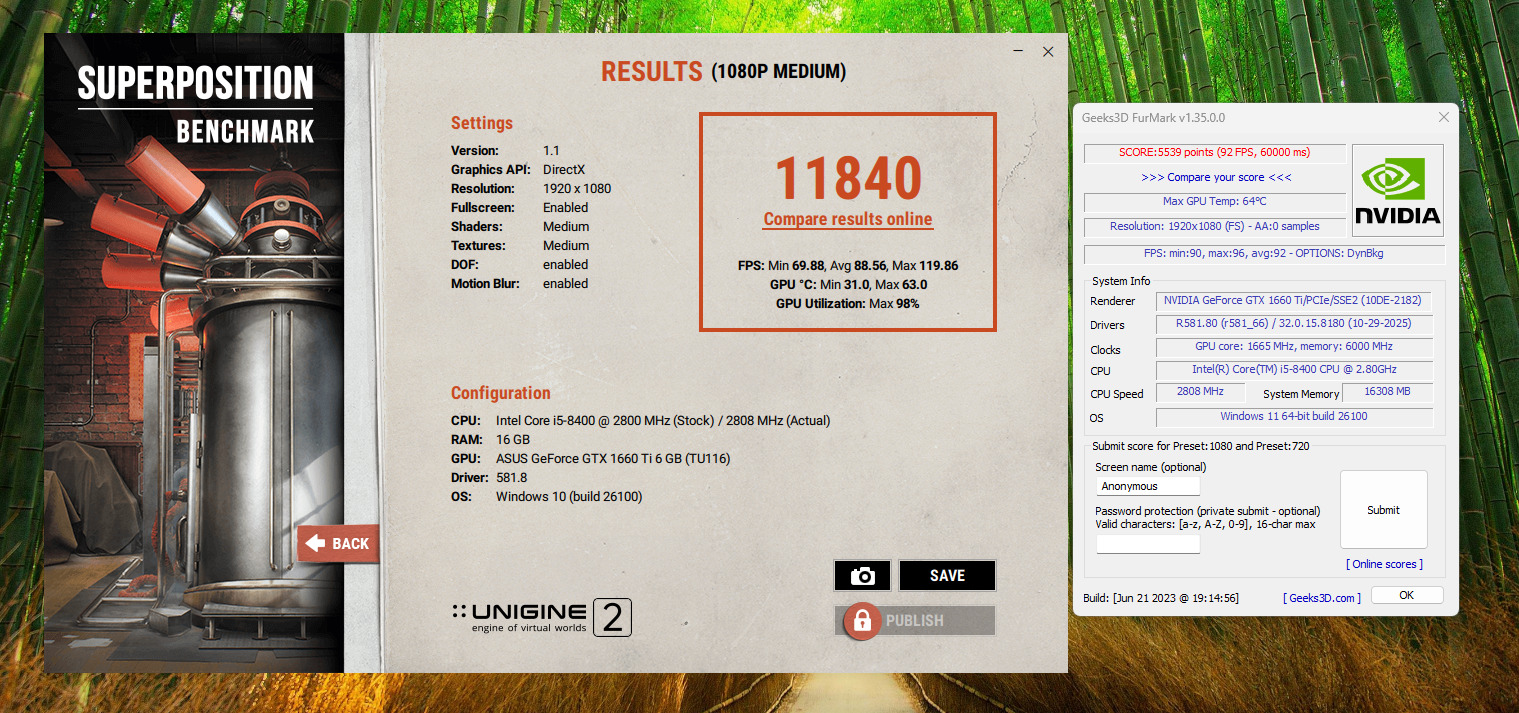The image size is (1519, 713).
Task: Click the NVIDIA logo in FurMark window
Action: click(x=1397, y=191)
